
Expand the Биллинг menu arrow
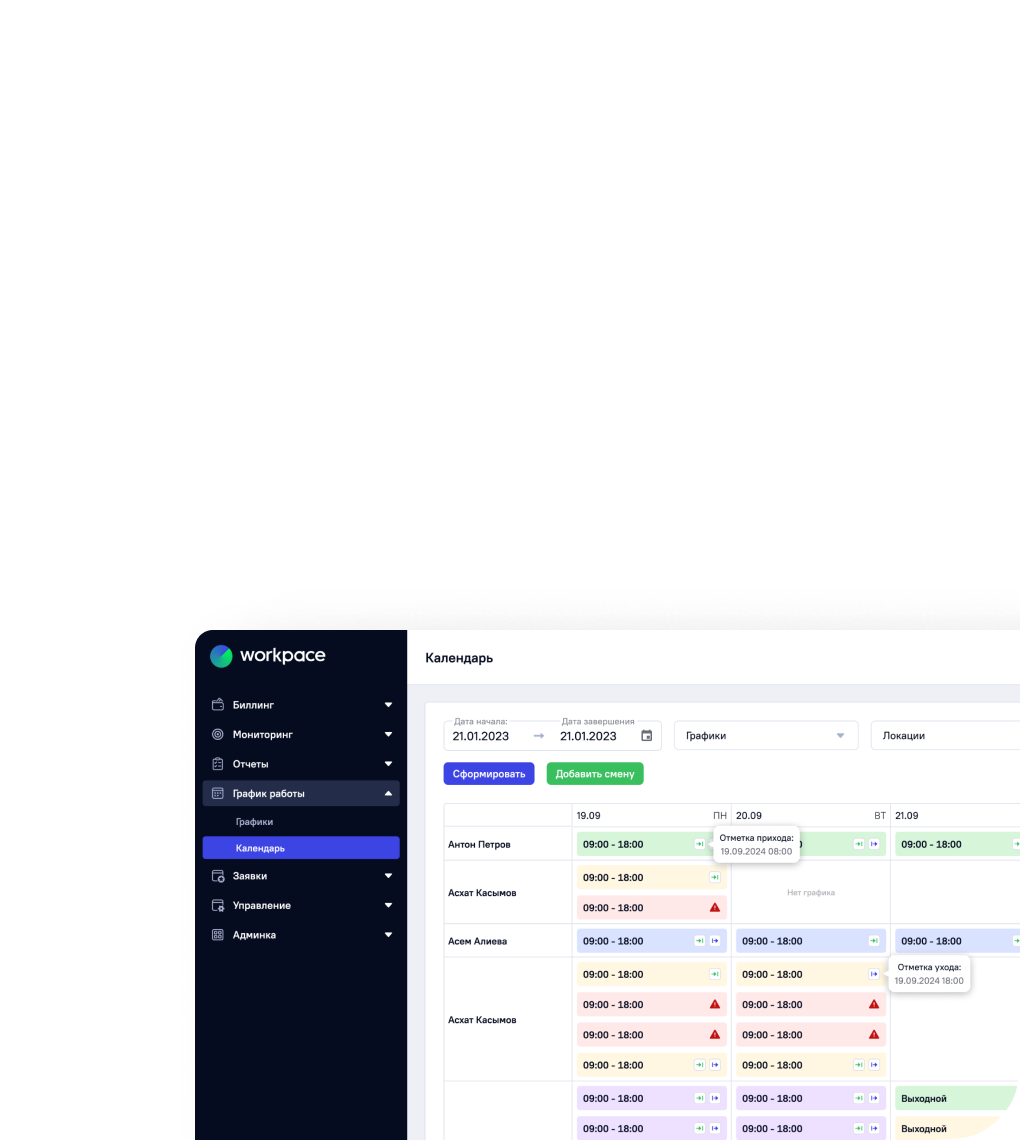point(388,705)
